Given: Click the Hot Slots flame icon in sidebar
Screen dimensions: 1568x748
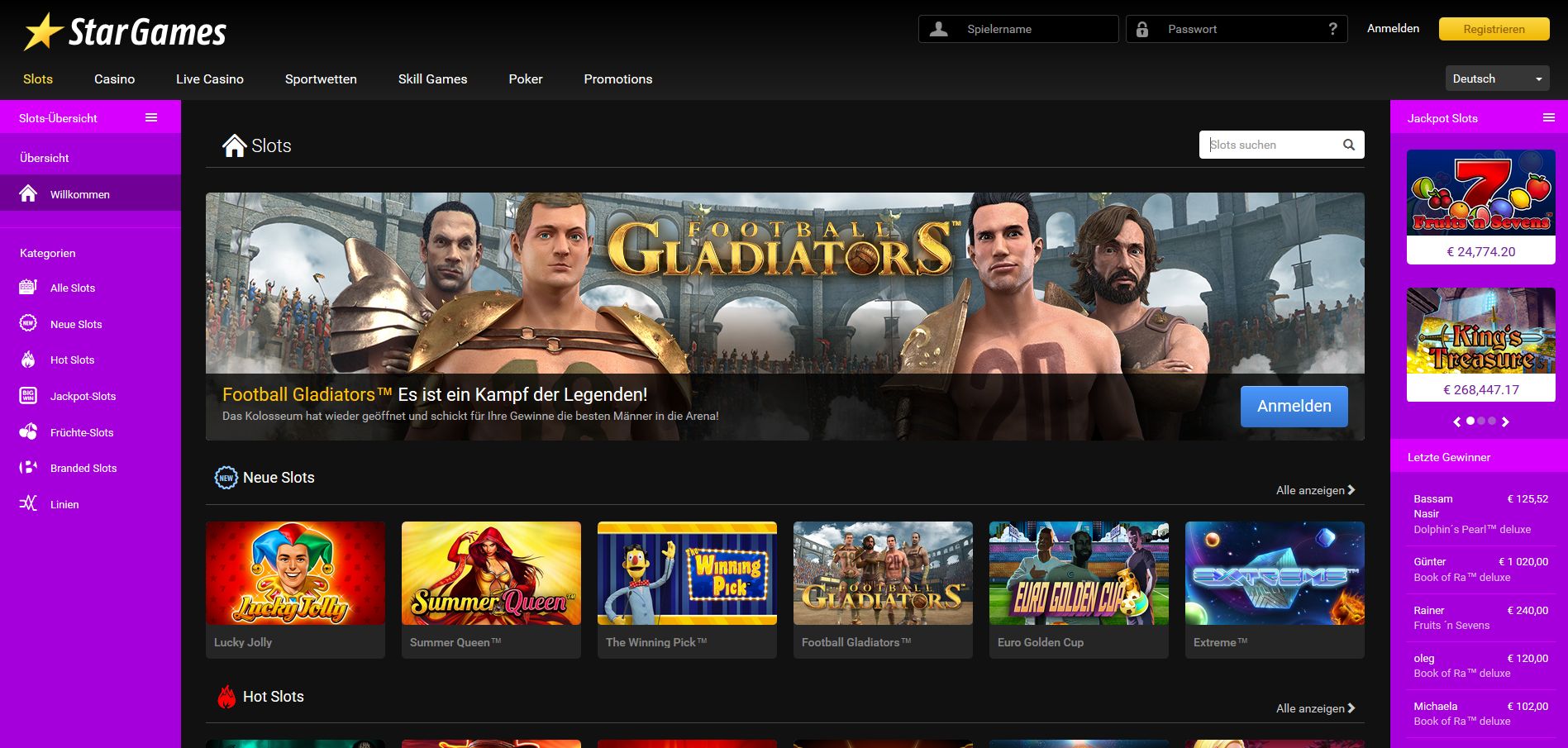Looking at the screenshot, I should [x=28, y=360].
